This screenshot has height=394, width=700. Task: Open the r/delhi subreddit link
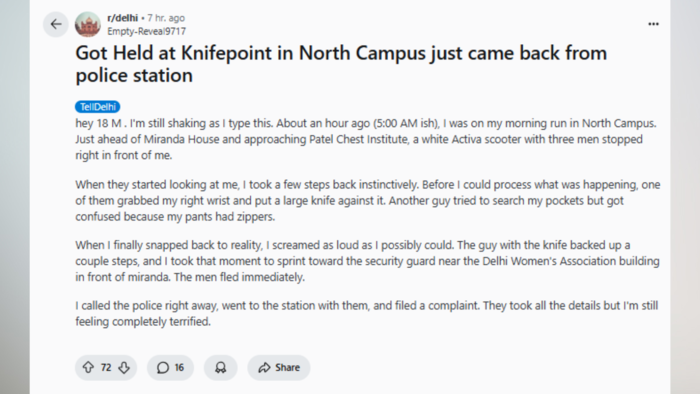[123, 18]
